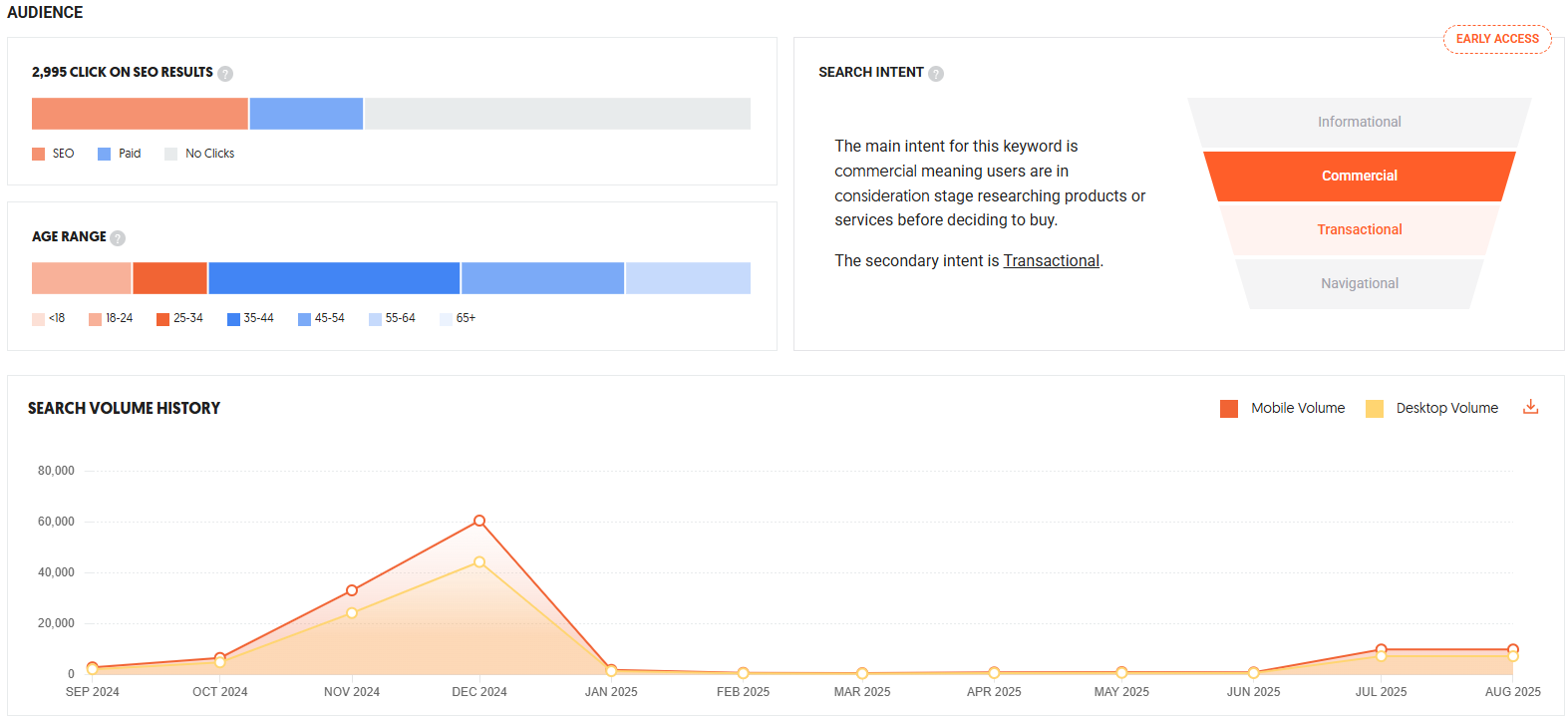Screen dimensions: 1568x719
Task: Select the Commercial funnel segment
Action: pos(1359,176)
